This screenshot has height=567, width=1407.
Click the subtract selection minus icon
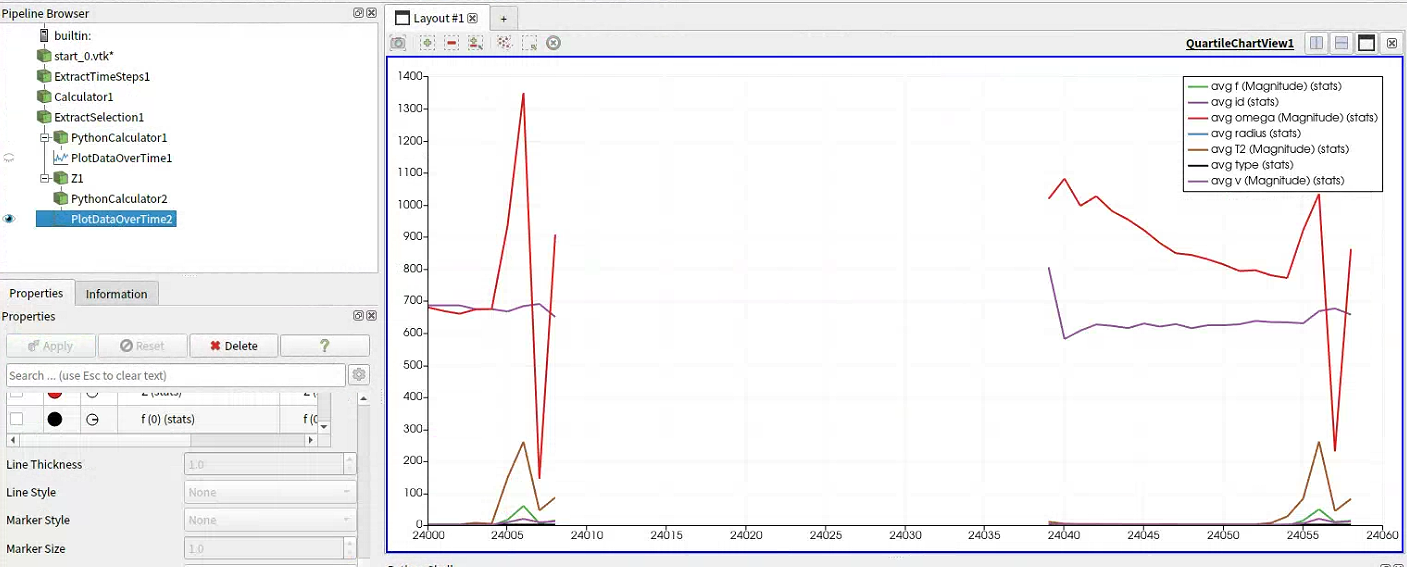[451, 43]
